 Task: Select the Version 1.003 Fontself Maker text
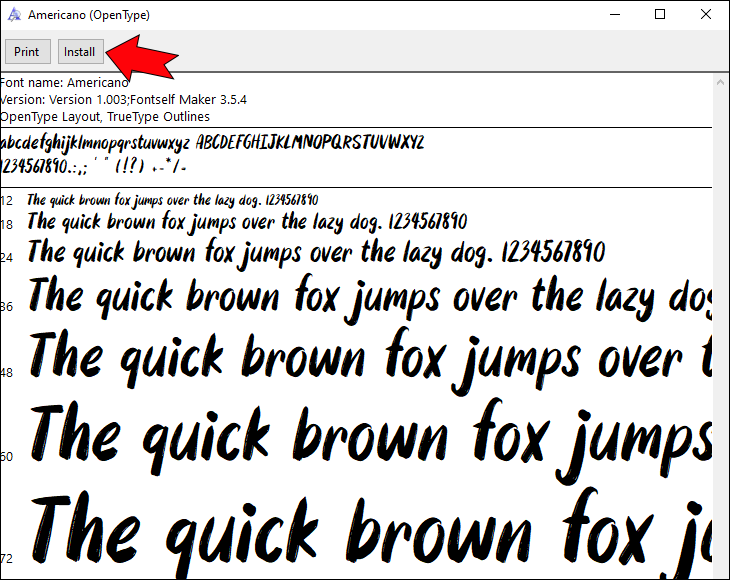[123, 100]
